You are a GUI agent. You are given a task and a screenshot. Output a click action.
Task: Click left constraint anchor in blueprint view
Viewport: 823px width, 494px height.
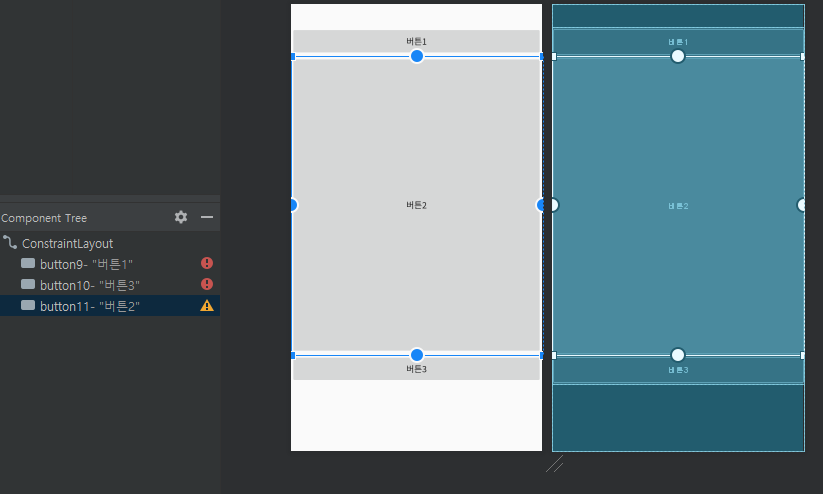pos(555,205)
